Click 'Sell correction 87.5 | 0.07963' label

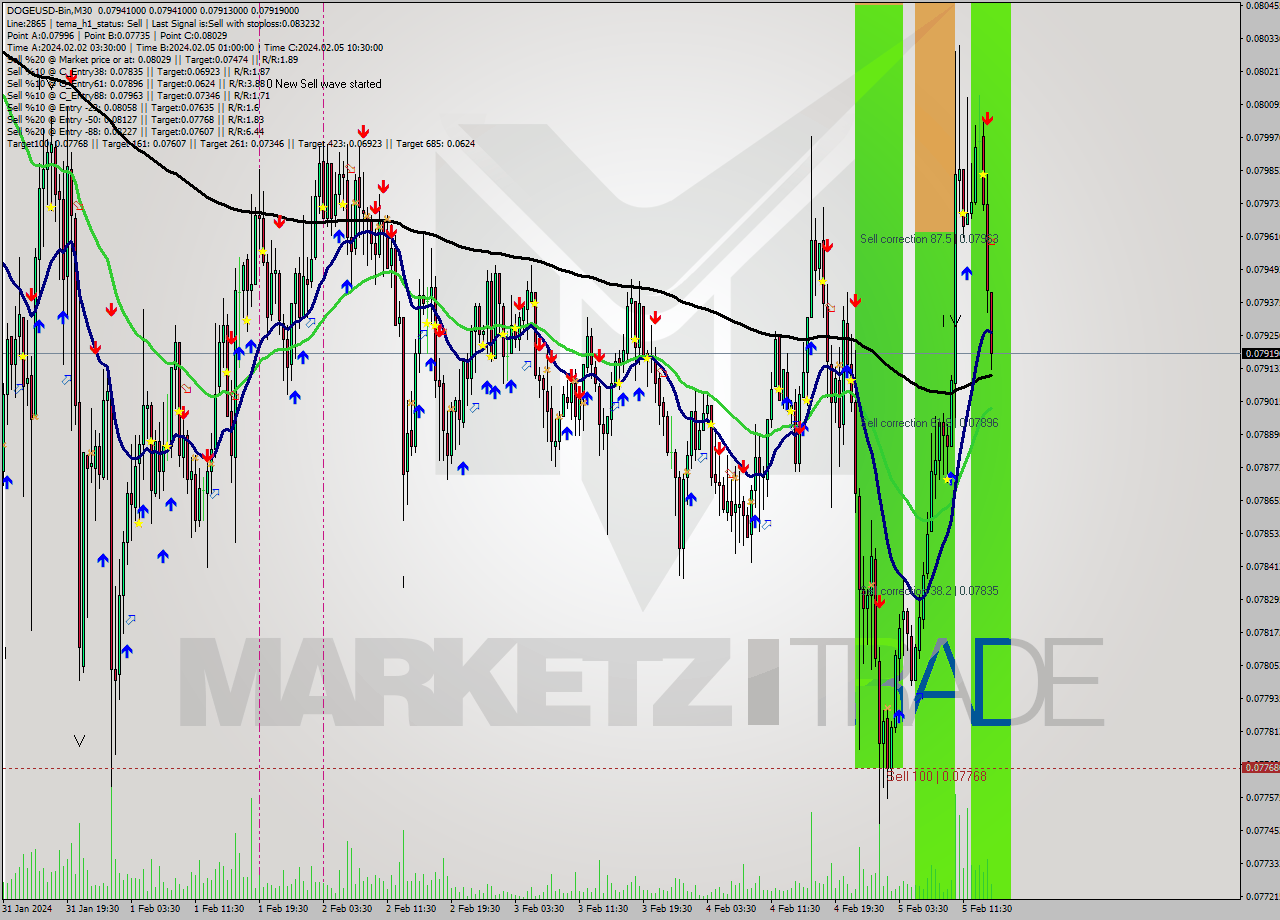pos(929,239)
